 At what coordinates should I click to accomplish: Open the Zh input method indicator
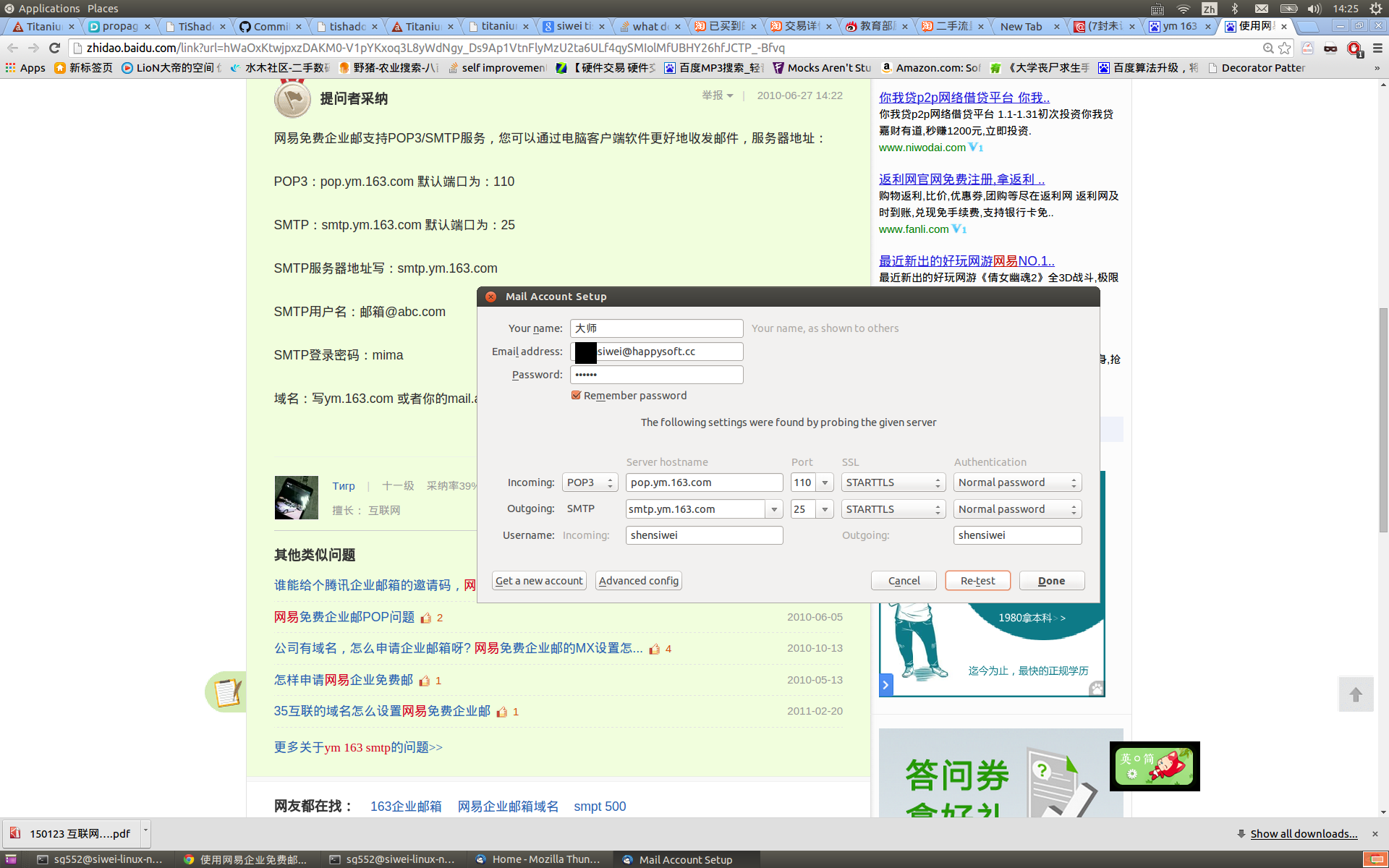click(1210, 9)
